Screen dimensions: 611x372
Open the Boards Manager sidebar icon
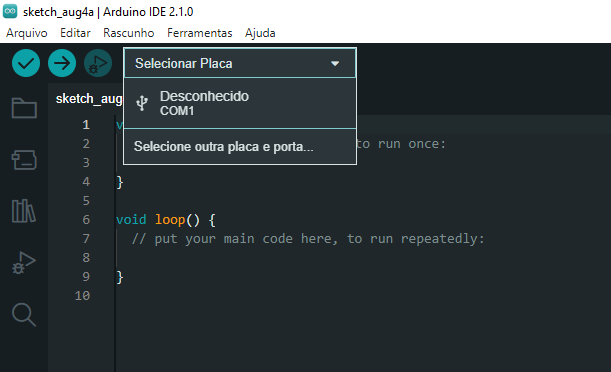(x=24, y=160)
